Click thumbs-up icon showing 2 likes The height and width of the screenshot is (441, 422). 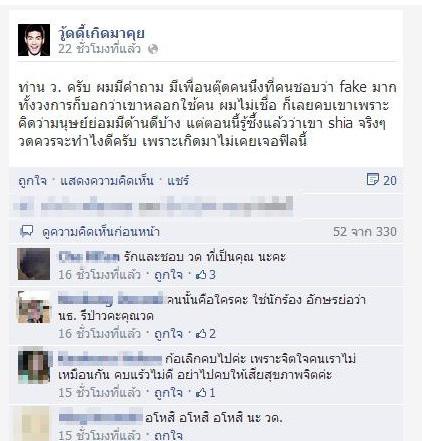pyautogui.click(x=201, y=334)
